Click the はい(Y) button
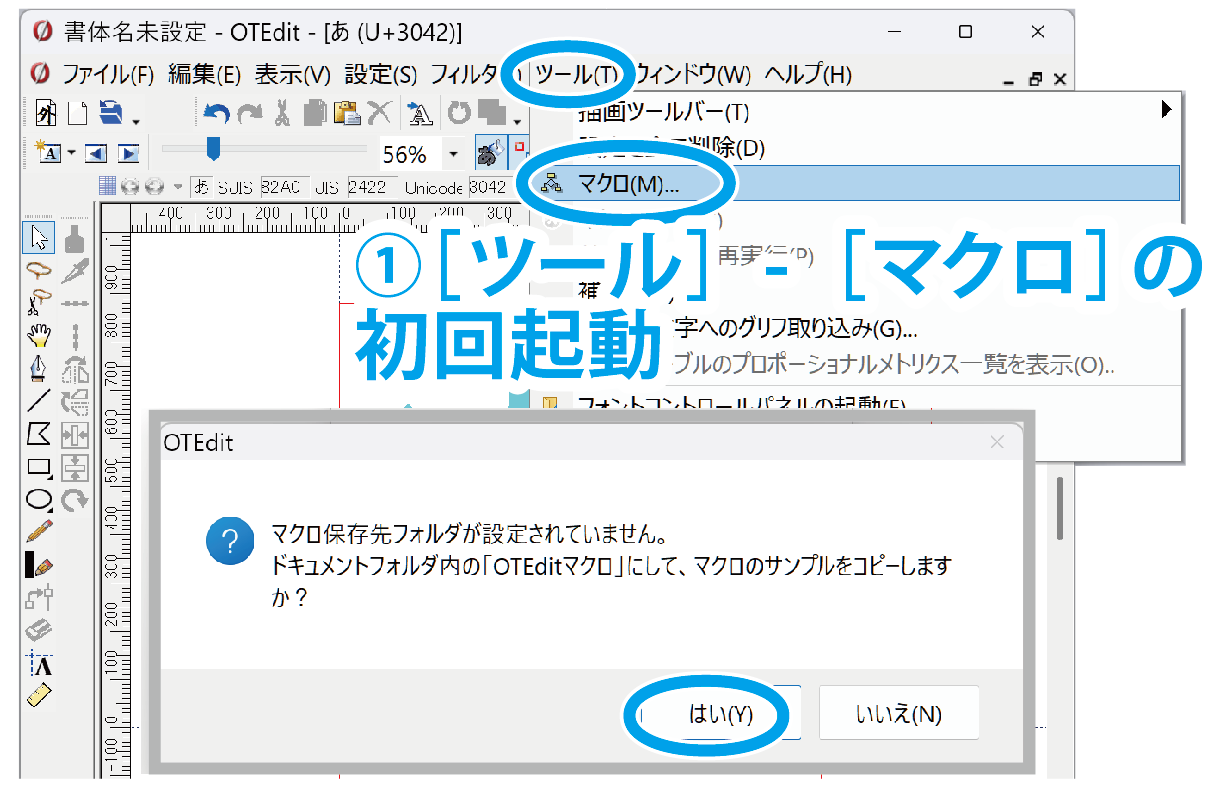The width and height of the screenshot is (1215, 788). point(720,714)
